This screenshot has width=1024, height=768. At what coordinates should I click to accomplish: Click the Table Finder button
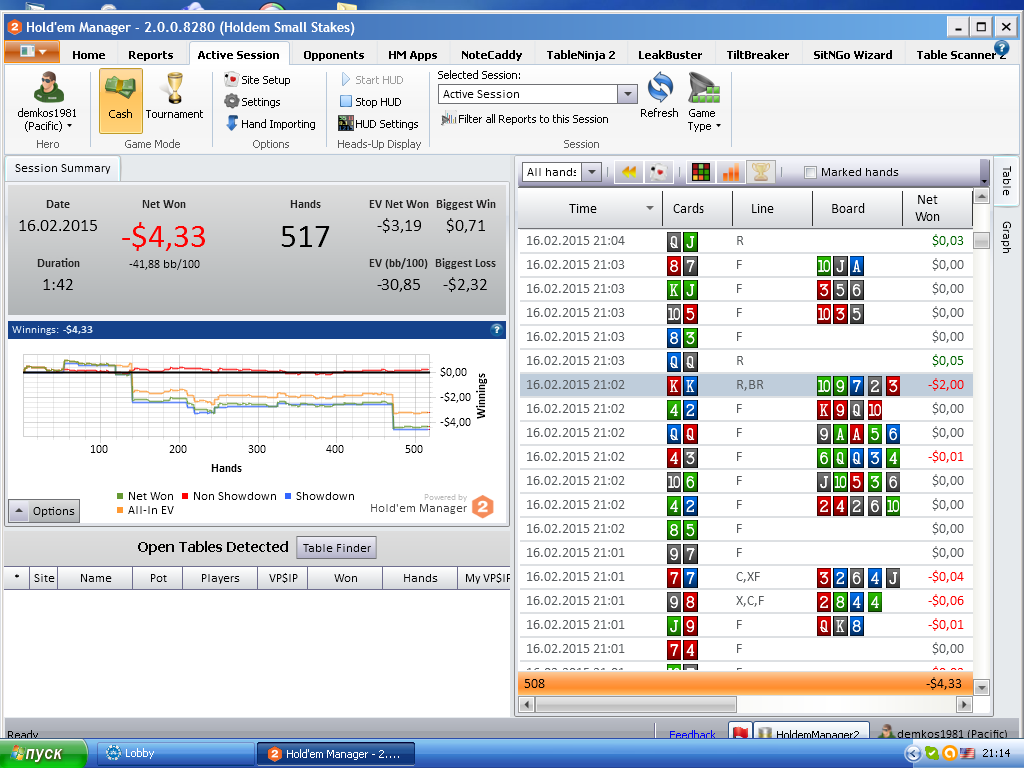(336, 548)
